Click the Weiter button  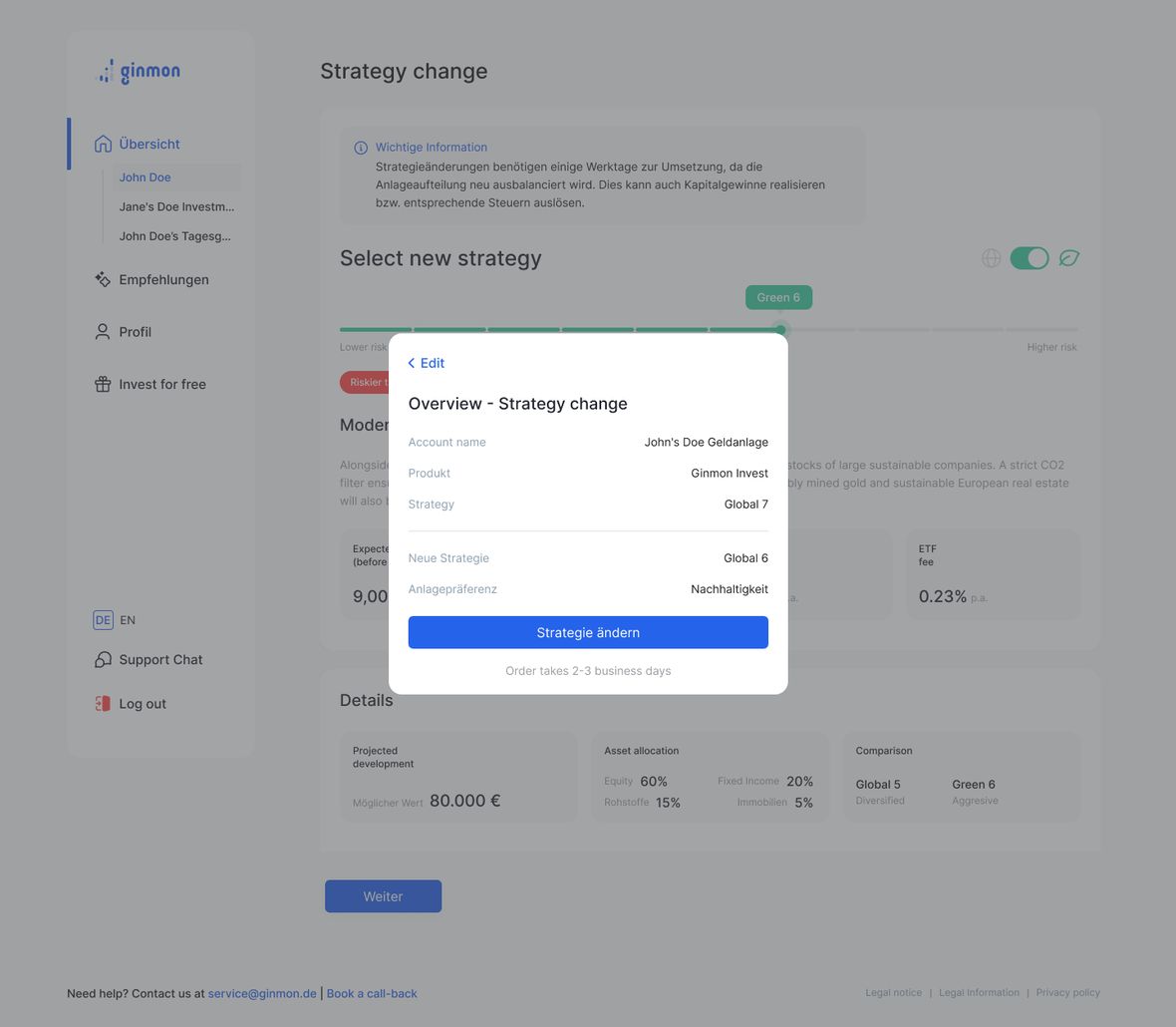pyautogui.click(x=384, y=896)
